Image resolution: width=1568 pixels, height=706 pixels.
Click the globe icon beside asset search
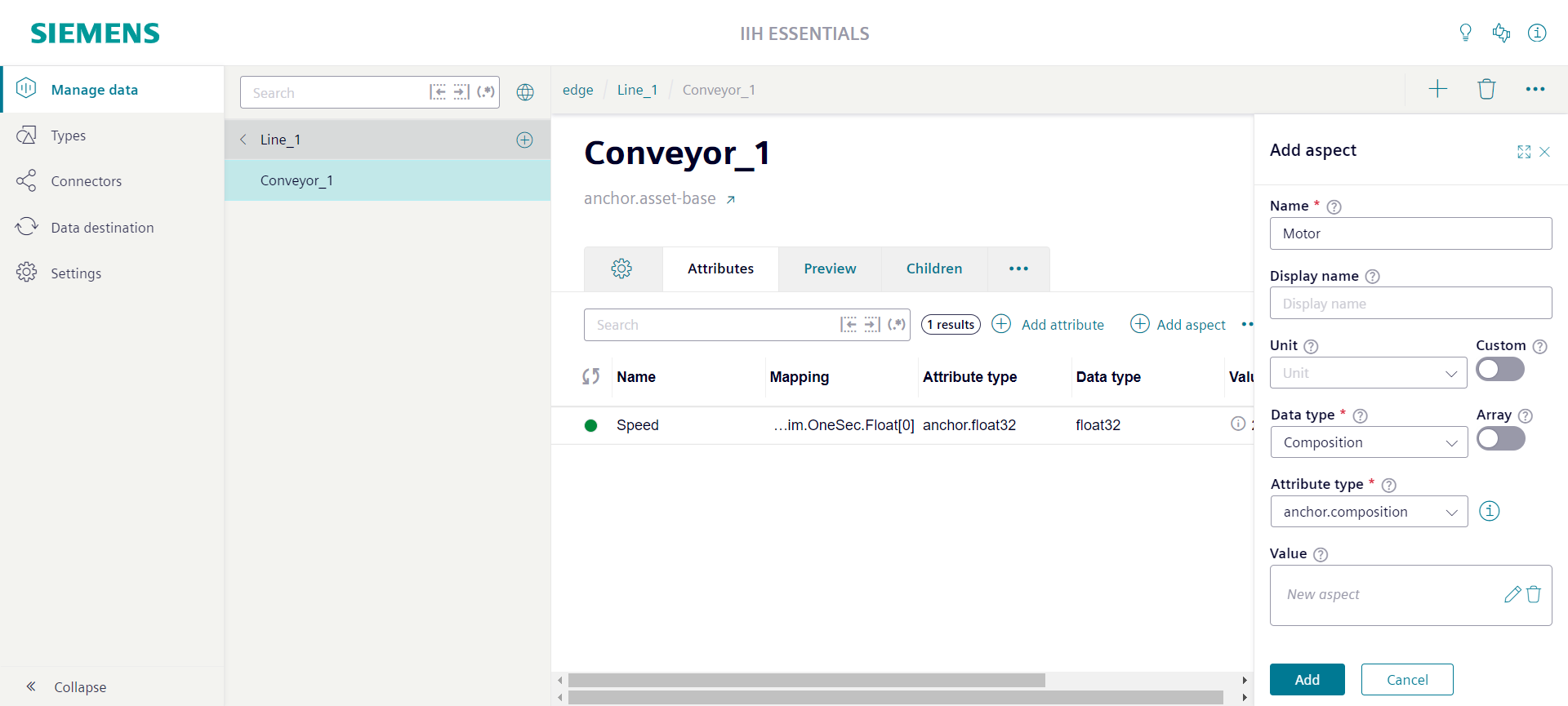click(x=525, y=92)
